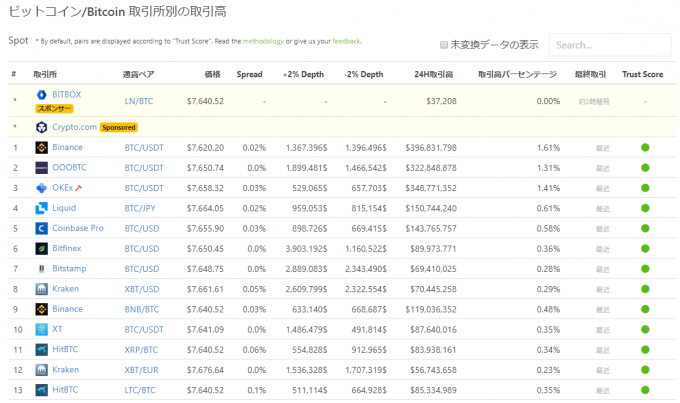Open the Liquid exchange link

coord(64,208)
